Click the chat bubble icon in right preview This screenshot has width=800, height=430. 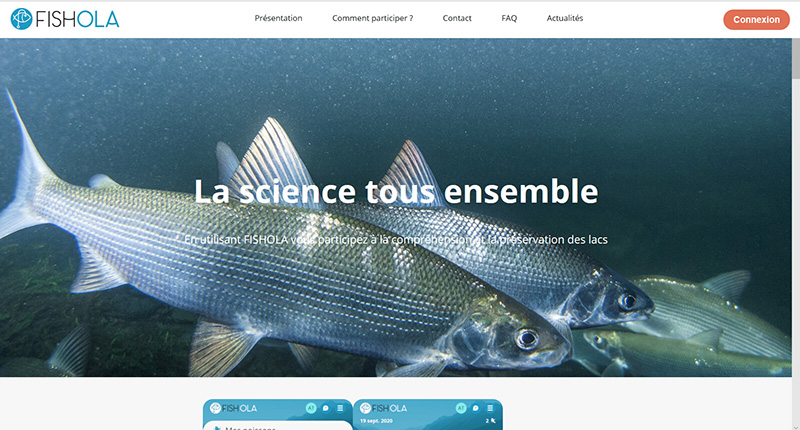pos(476,408)
